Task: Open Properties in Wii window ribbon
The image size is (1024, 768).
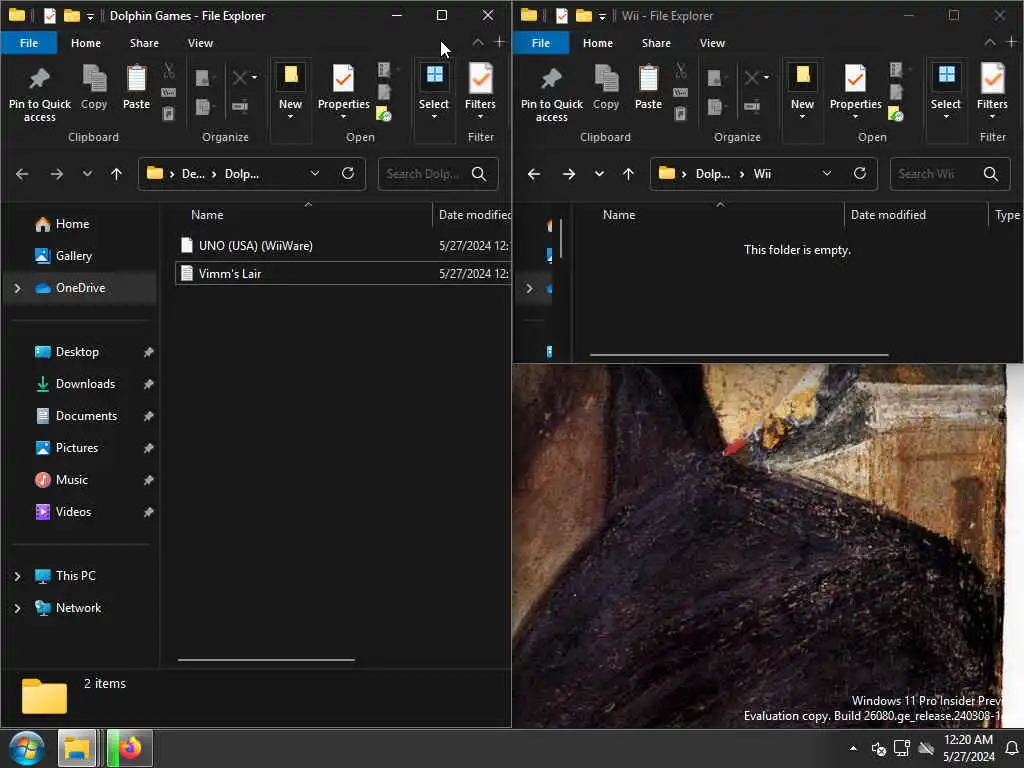Action: click(856, 91)
